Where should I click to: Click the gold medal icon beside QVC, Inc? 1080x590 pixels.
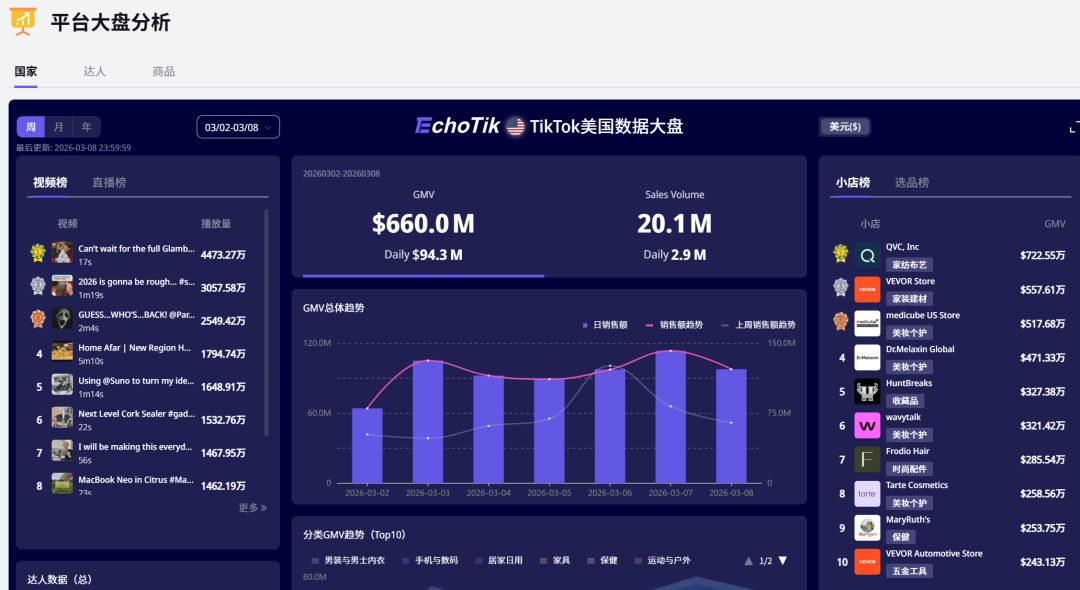pos(840,254)
